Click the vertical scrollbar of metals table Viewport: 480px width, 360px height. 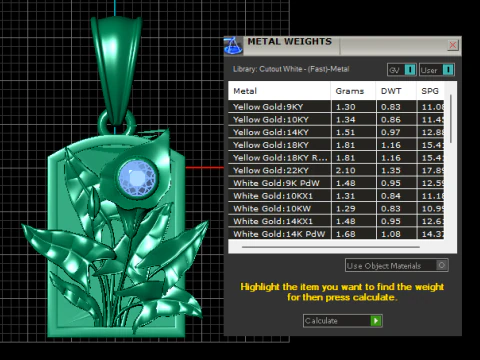click(x=451, y=119)
